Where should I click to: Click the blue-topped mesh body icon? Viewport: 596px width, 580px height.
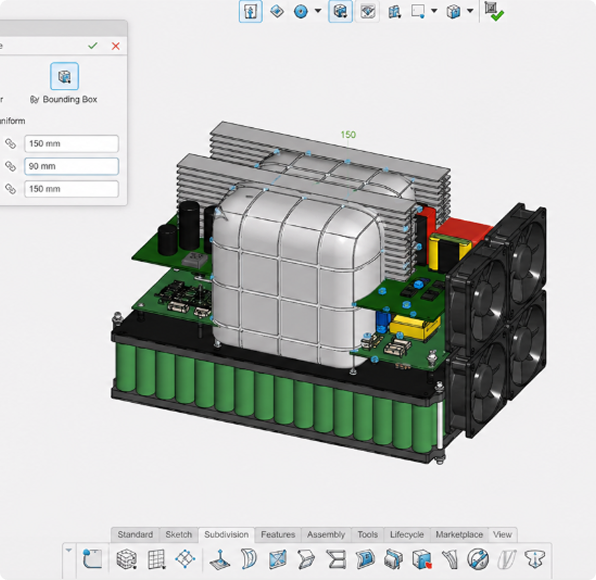393,559
